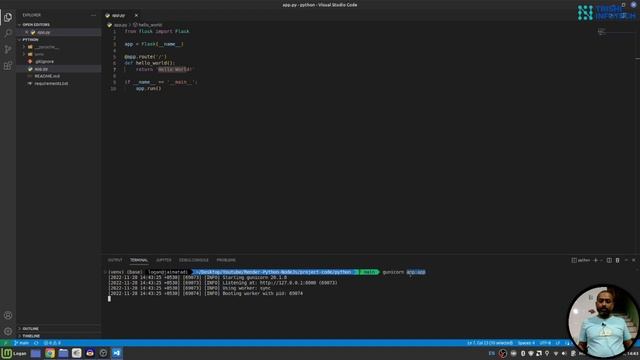Split the terminal
The width and height of the screenshot is (640, 360).
click(609, 260)
